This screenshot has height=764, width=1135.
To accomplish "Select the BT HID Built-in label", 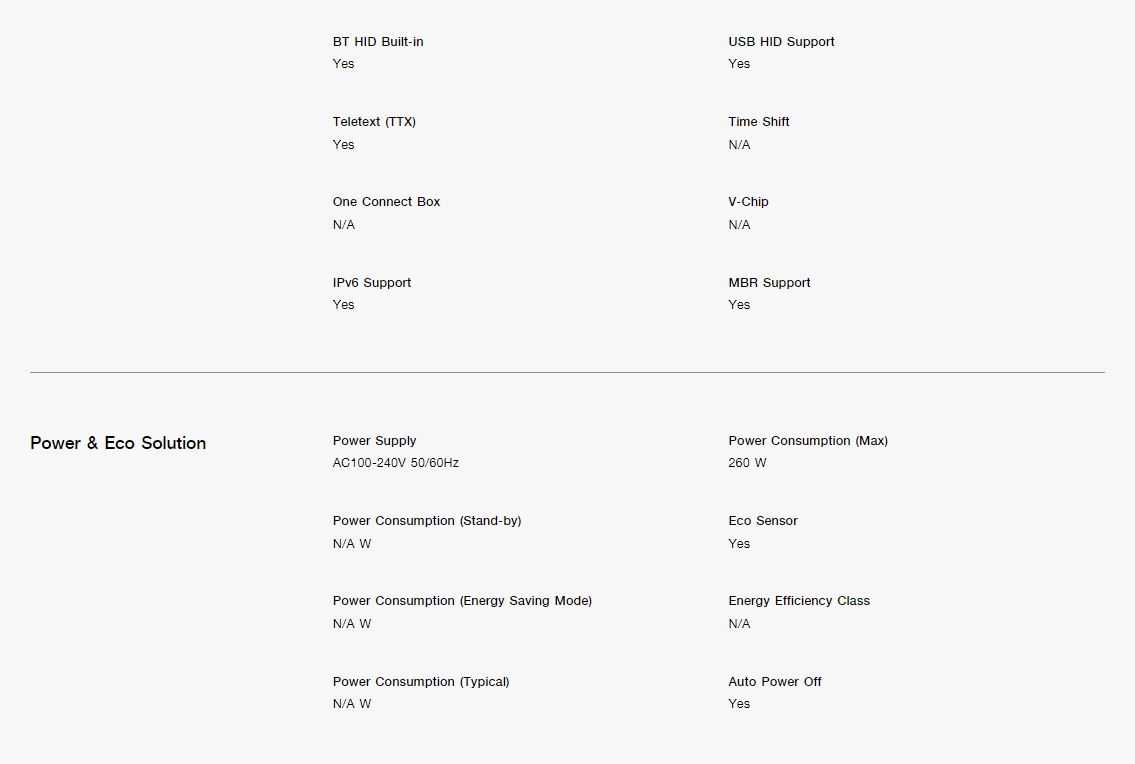I will click(x=378, y=41).
